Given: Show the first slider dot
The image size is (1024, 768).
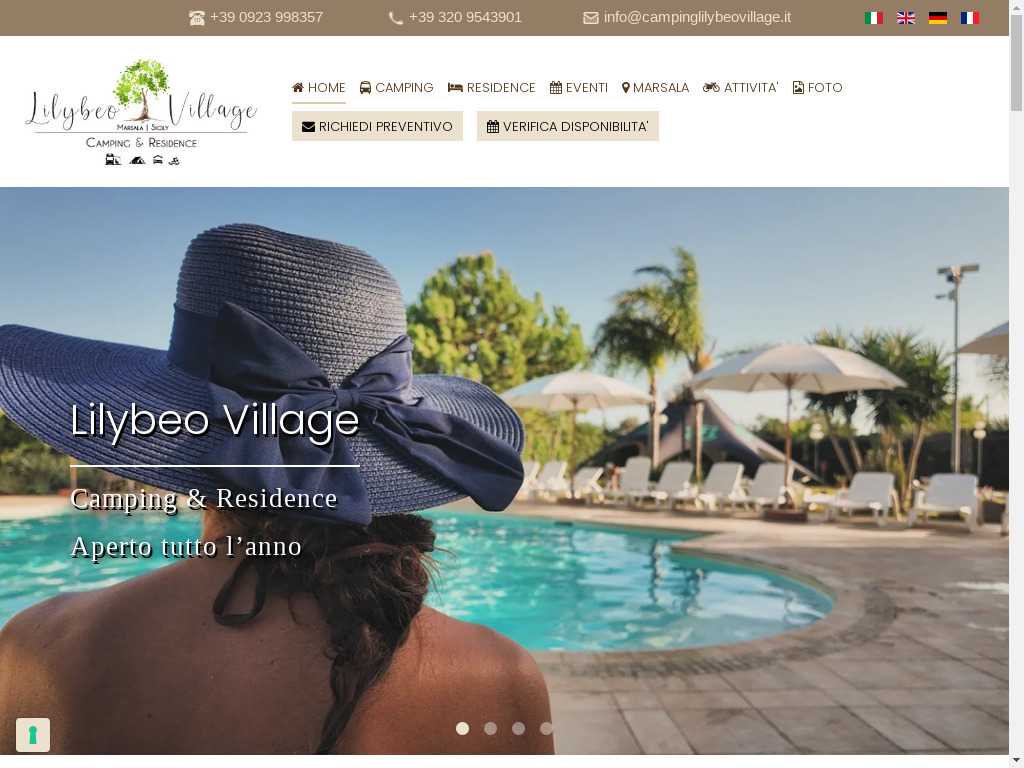Looking at the screenshot, I should [462, 728].
